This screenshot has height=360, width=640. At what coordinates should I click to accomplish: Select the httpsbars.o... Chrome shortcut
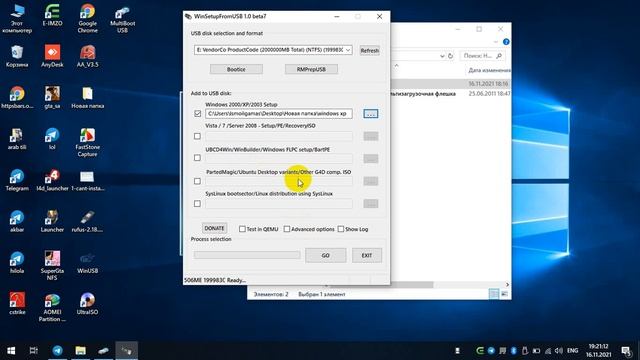pyautogui.click(x=17, y=98)
